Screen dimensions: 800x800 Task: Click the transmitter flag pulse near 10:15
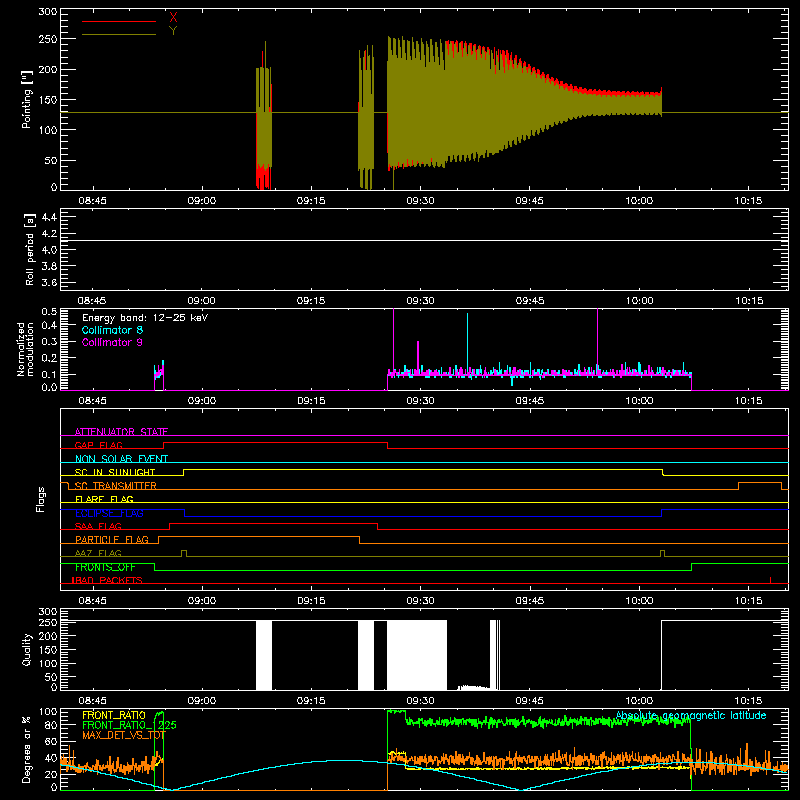tap(760, 486)
